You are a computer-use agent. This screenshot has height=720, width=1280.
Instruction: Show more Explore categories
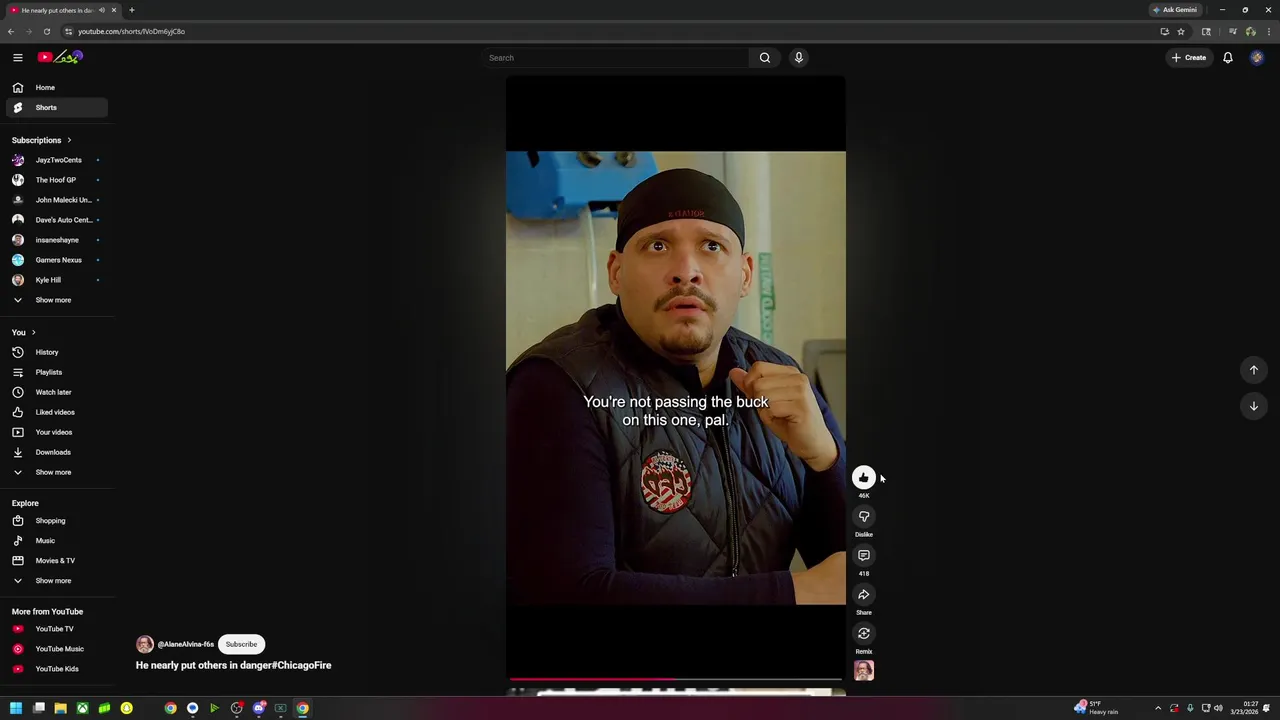56,581
